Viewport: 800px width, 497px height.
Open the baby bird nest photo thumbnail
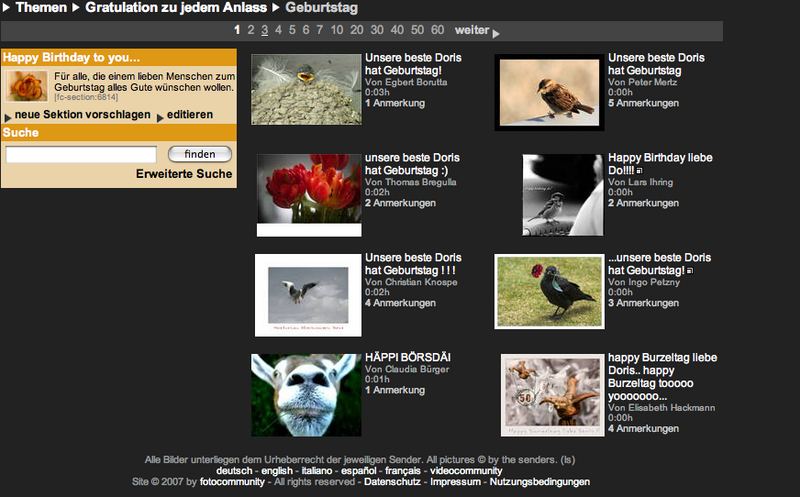click(306, 89)
